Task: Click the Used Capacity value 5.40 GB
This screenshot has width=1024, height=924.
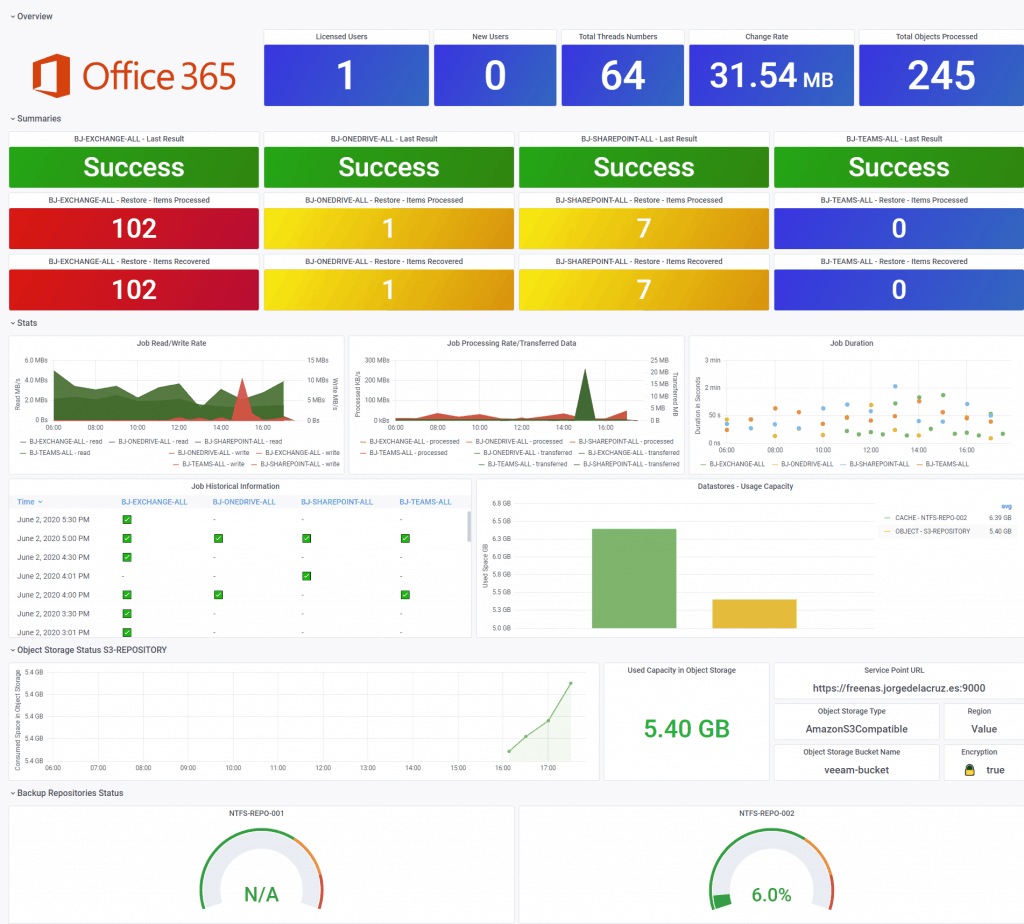Action: [x=686, y=729]
